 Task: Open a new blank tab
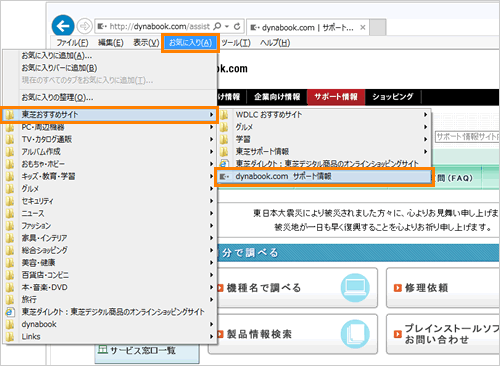click(378, 27)
